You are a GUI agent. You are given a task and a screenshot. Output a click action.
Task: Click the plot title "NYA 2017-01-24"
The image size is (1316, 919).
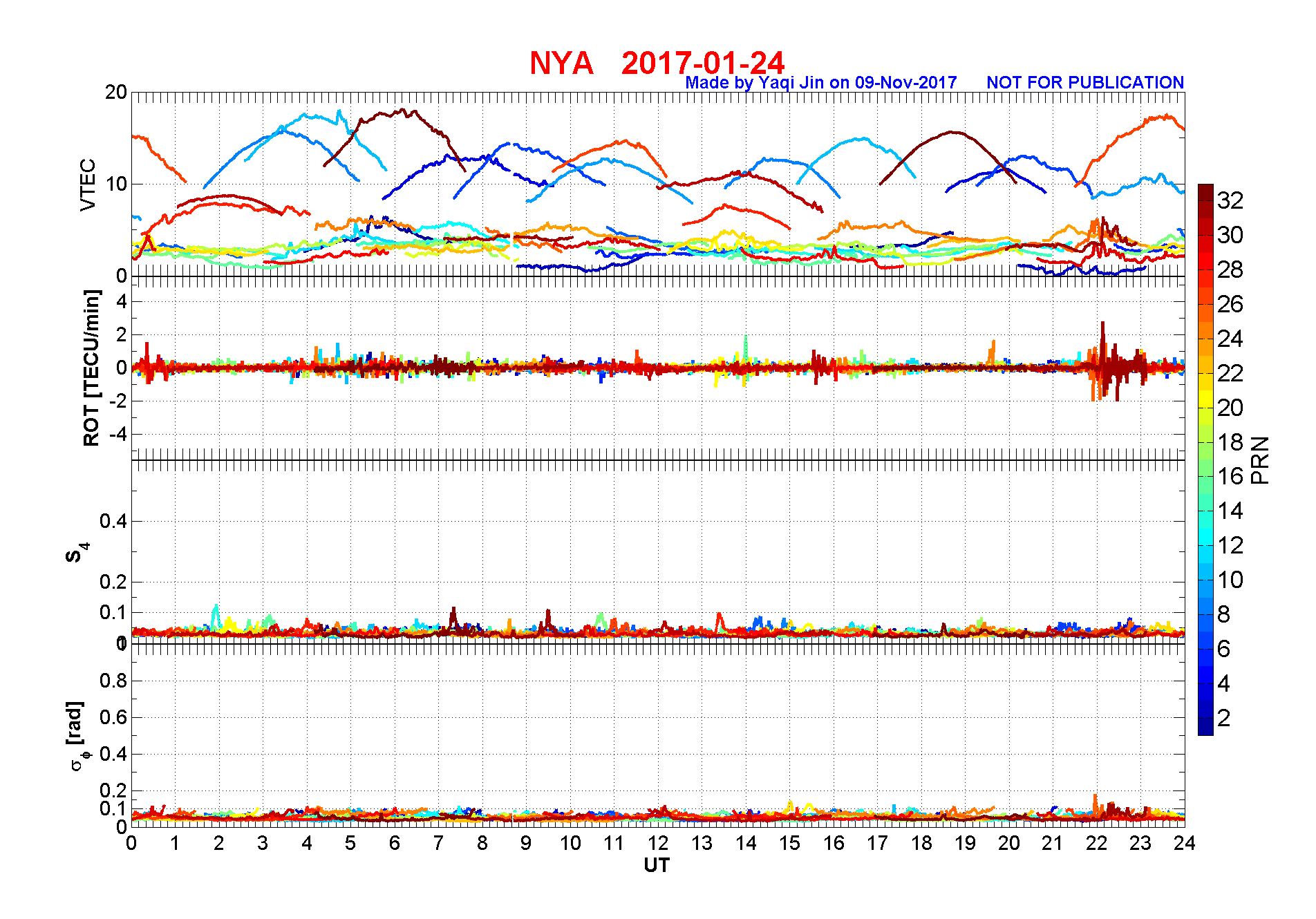(x=657, y=63)
